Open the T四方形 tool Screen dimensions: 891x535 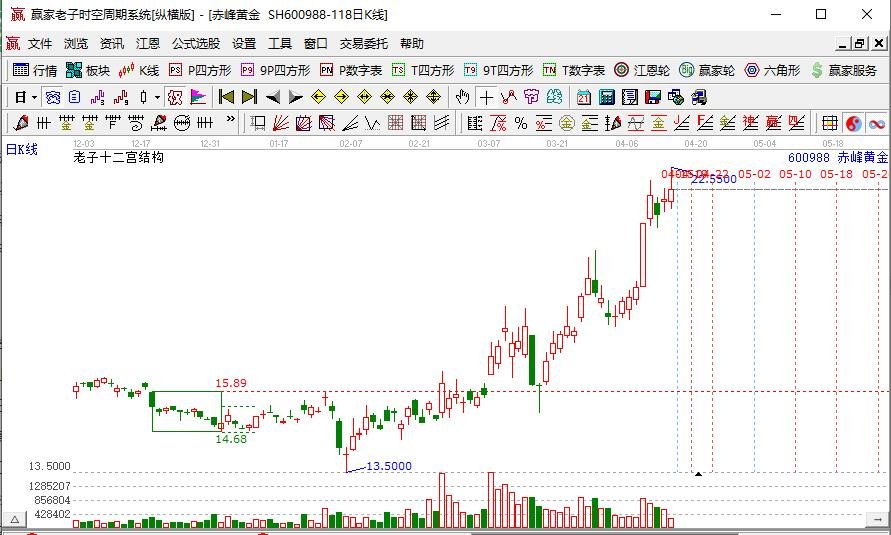[423, 70]
